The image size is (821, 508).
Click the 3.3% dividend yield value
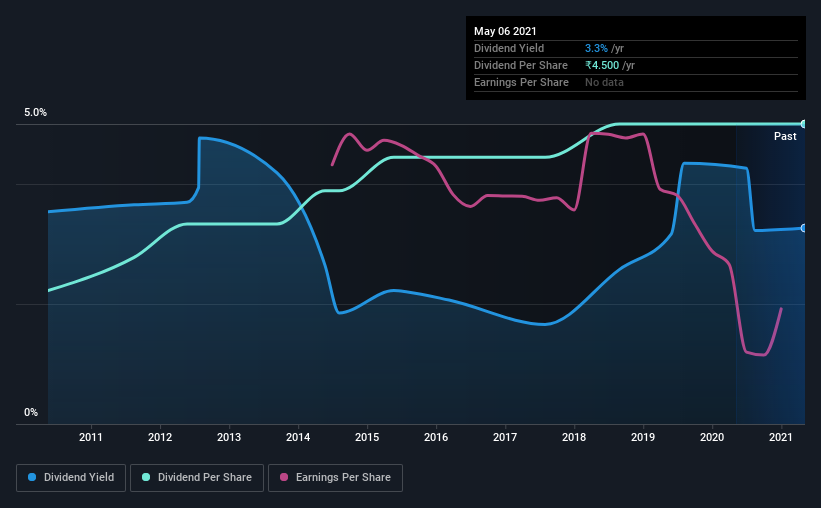(596, 48)
